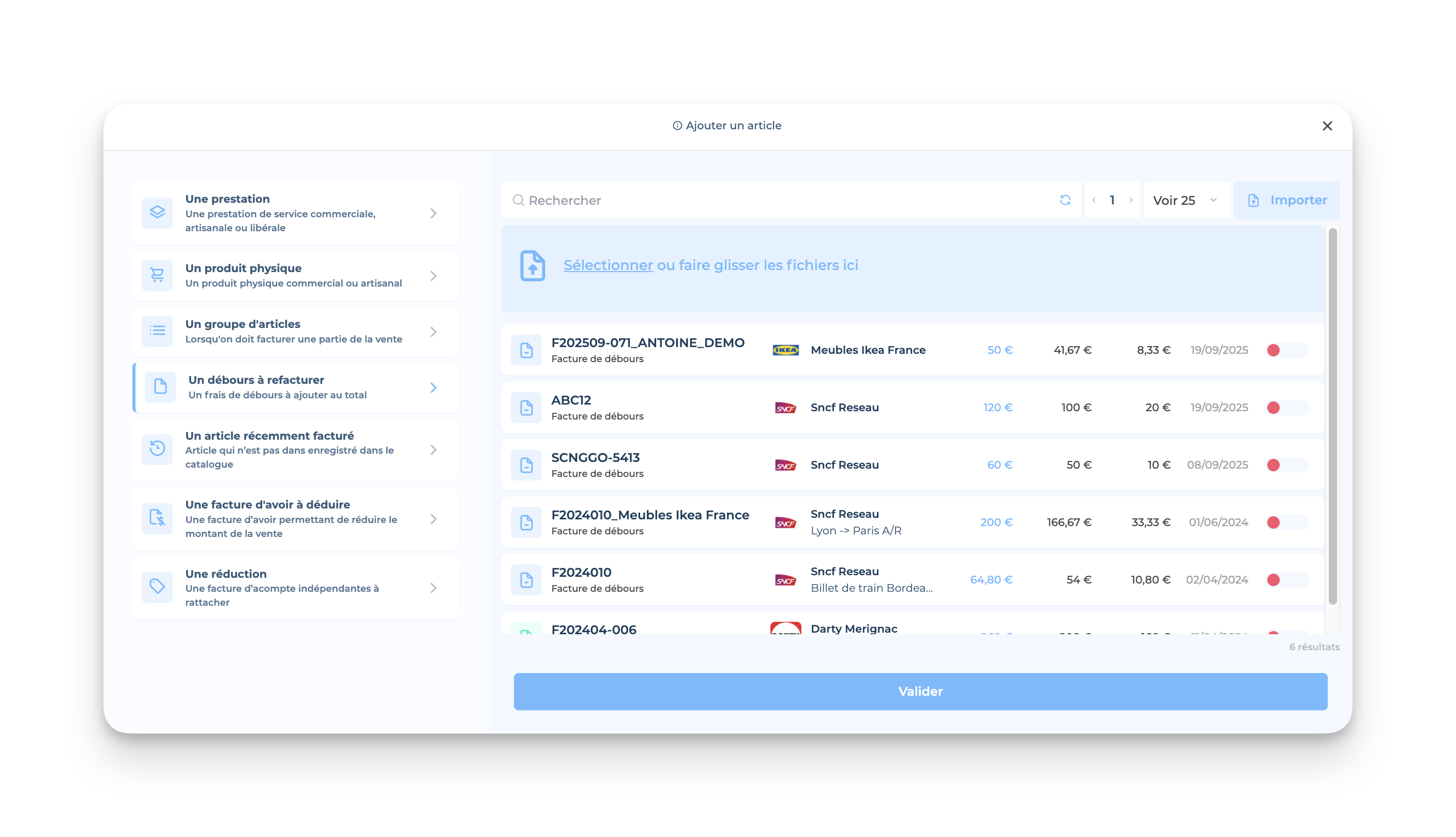The height and width of the screenshot is (837, 1456).
Task: Open the Voir 25 page size dropdown
Action: click(1185, 200)
